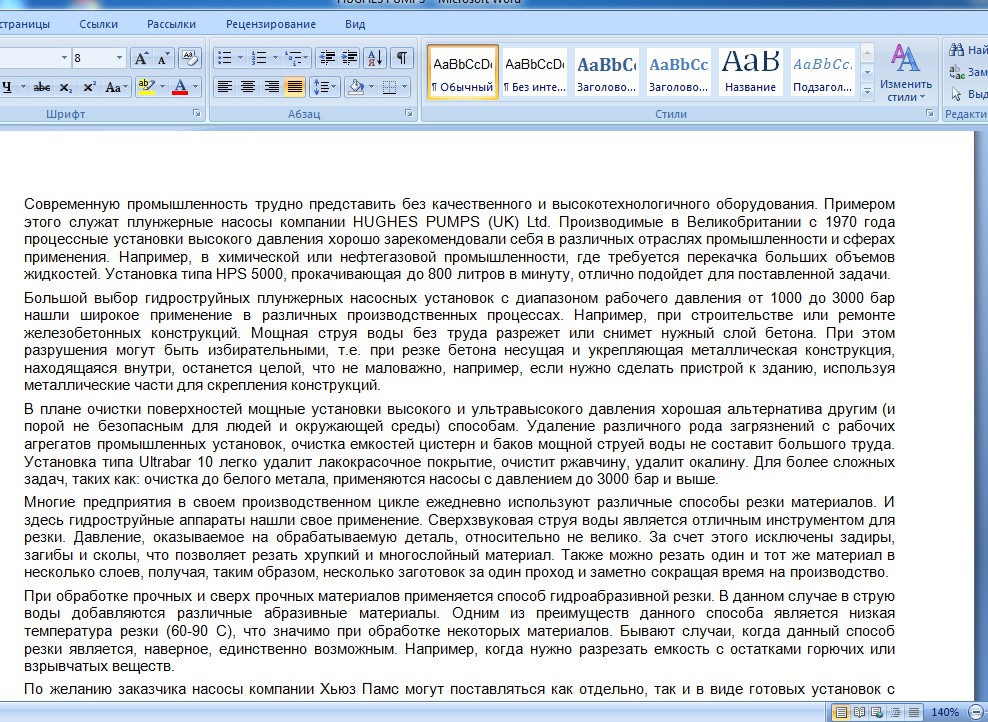Clear formatting with the eraser icon
Screen dimensions: 988x722
(x=190, y=59)
